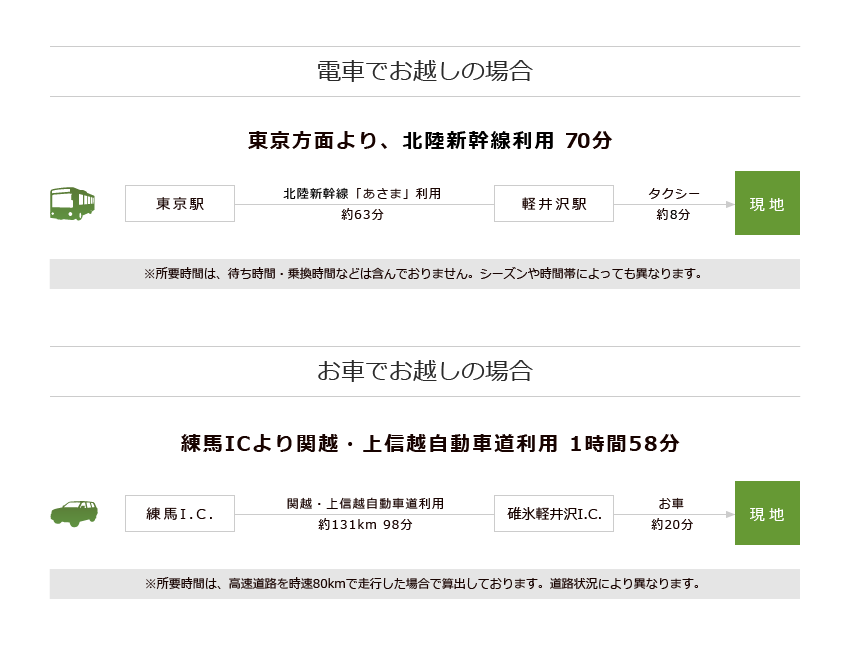Click the 約63分 duration text
The width and height of the screenshot is (850, 654).
pos(362,215)
